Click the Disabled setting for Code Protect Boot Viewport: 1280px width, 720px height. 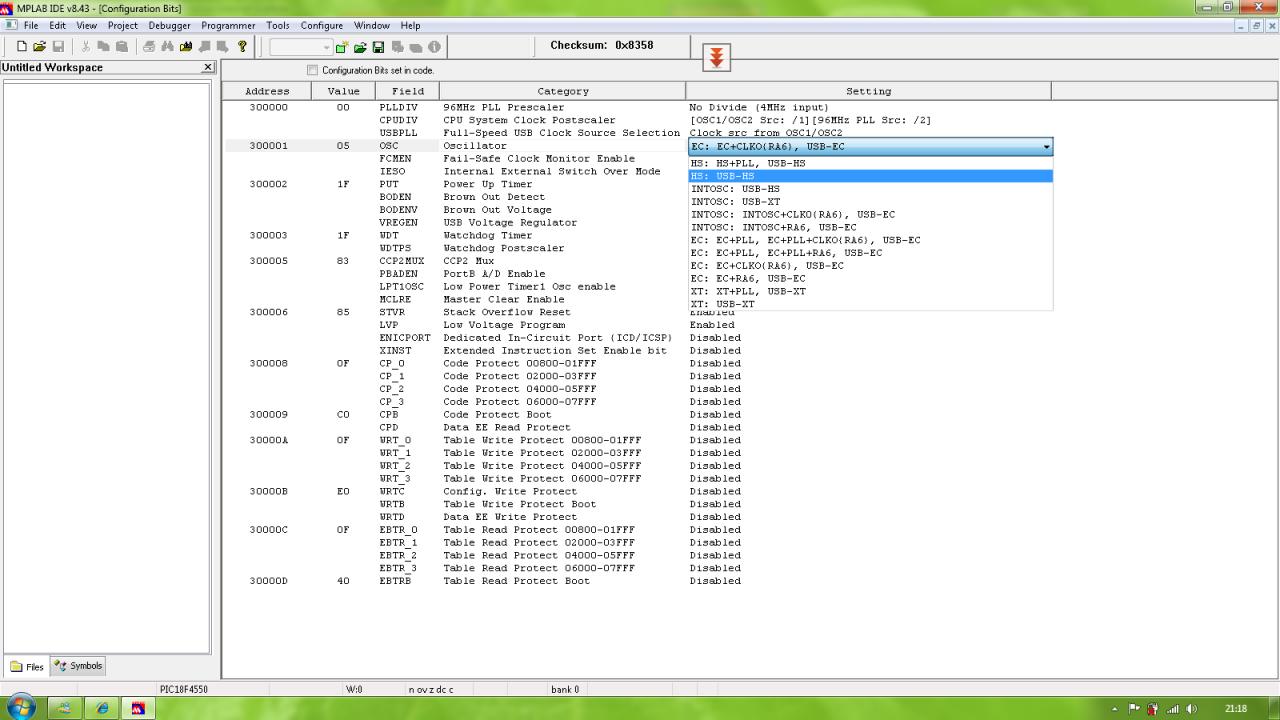715,414
